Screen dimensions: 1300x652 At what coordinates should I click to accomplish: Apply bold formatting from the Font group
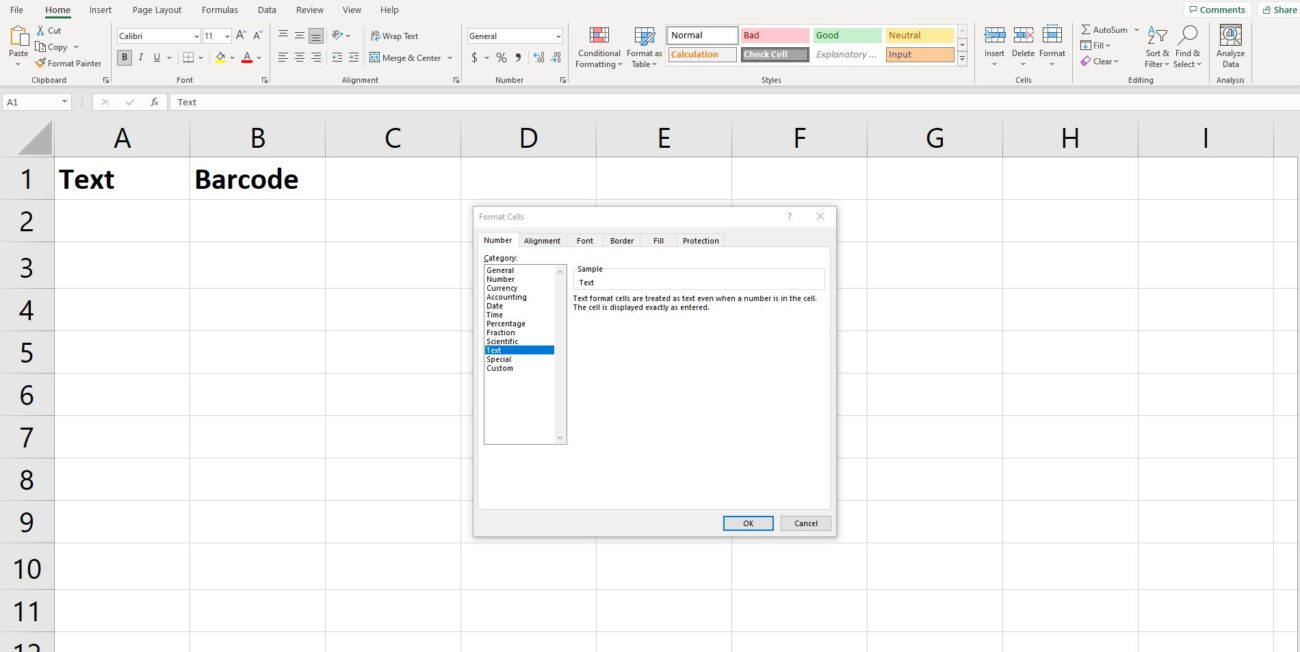click(124, 57)
